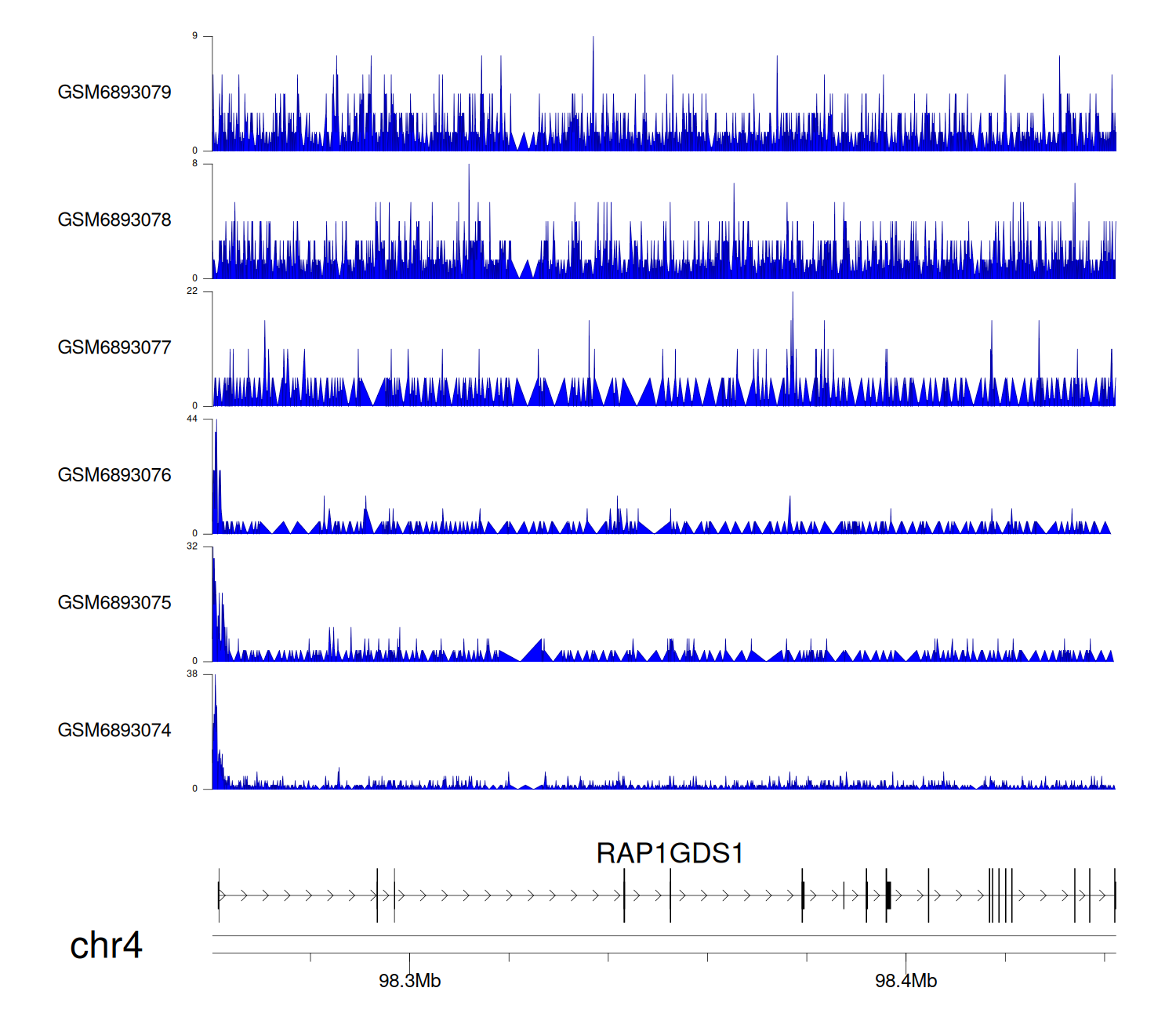Click the y-axis maximum 38 of GSM6893074
1176x1035 pixels.
[192, 674]
